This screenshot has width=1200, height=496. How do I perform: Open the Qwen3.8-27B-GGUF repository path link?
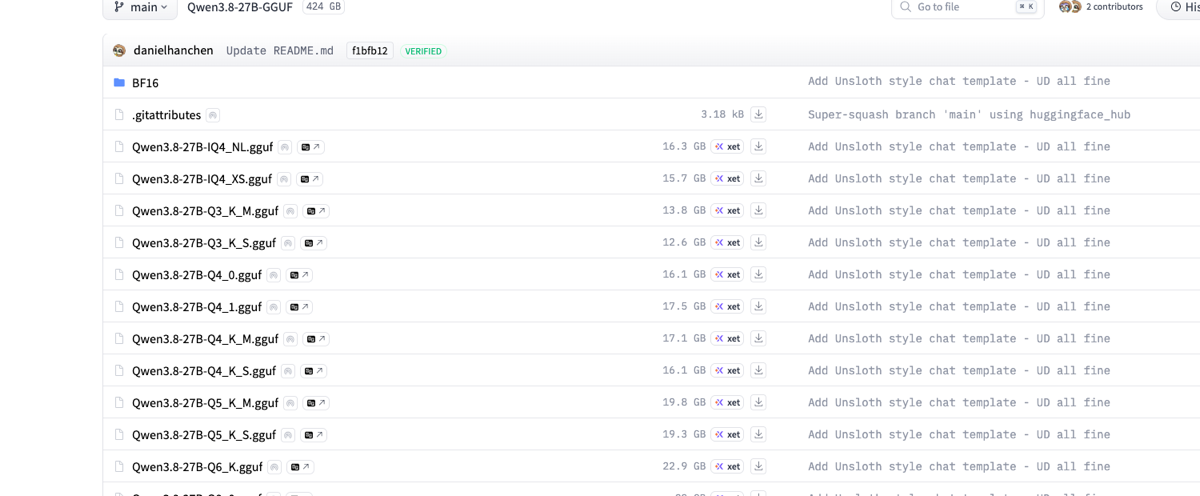coord(241,7)
